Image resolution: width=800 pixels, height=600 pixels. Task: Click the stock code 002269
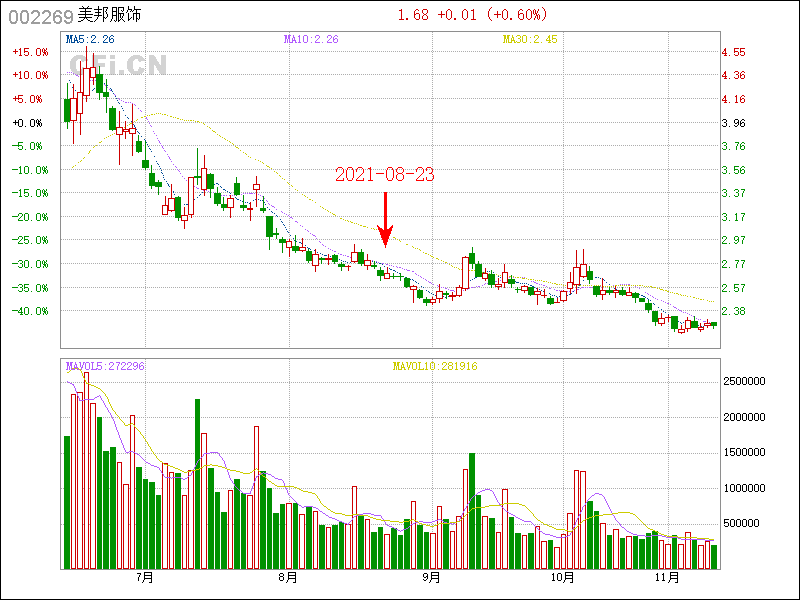(x=40, y=16)
